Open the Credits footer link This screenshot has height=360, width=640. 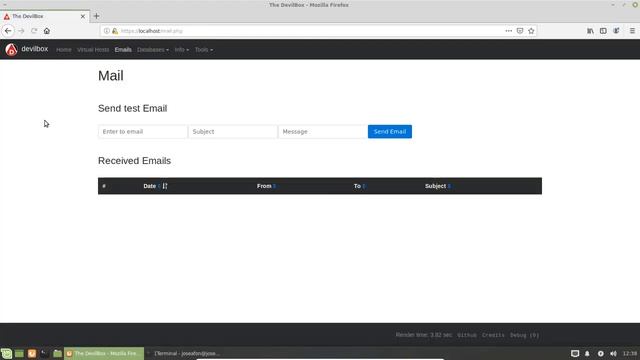pos(493,335)
